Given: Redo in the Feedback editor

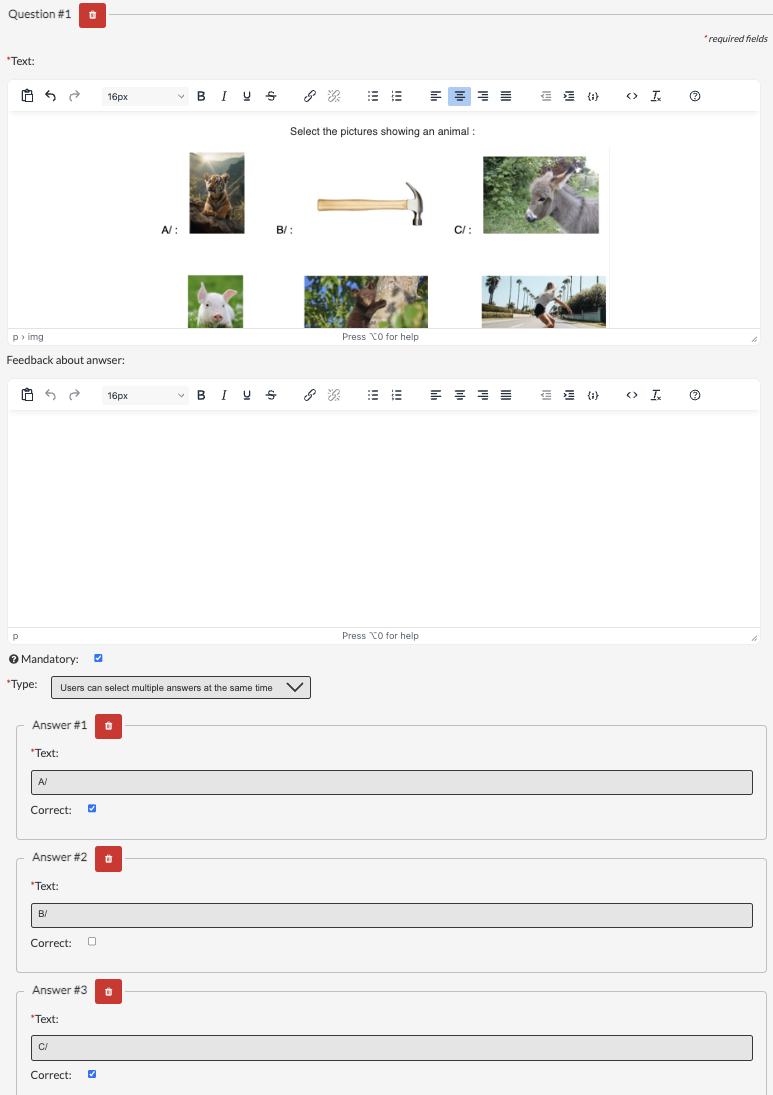Looking at the screenshot, I should click(74, 395).
